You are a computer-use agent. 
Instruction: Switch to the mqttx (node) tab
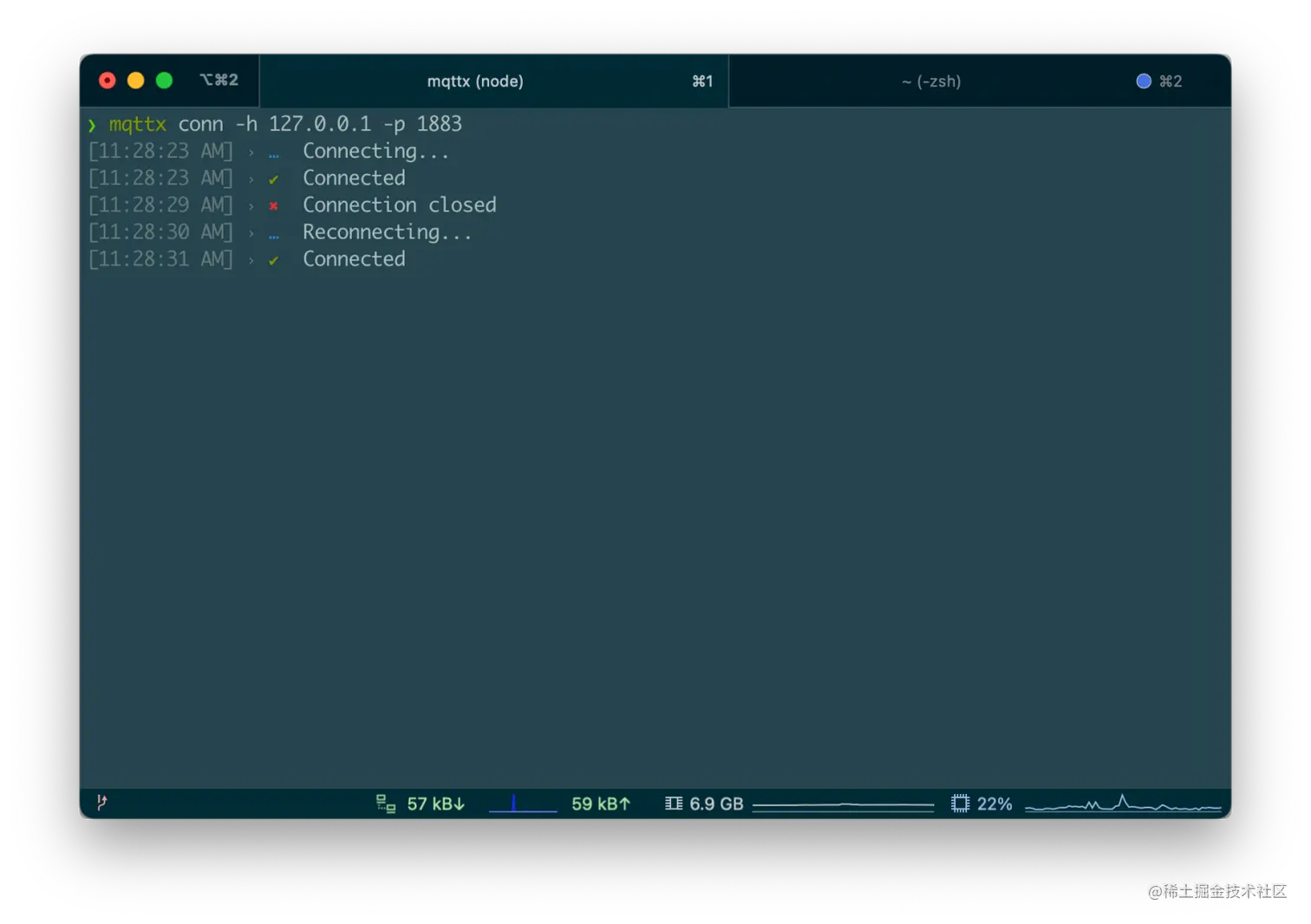point(493,81)
